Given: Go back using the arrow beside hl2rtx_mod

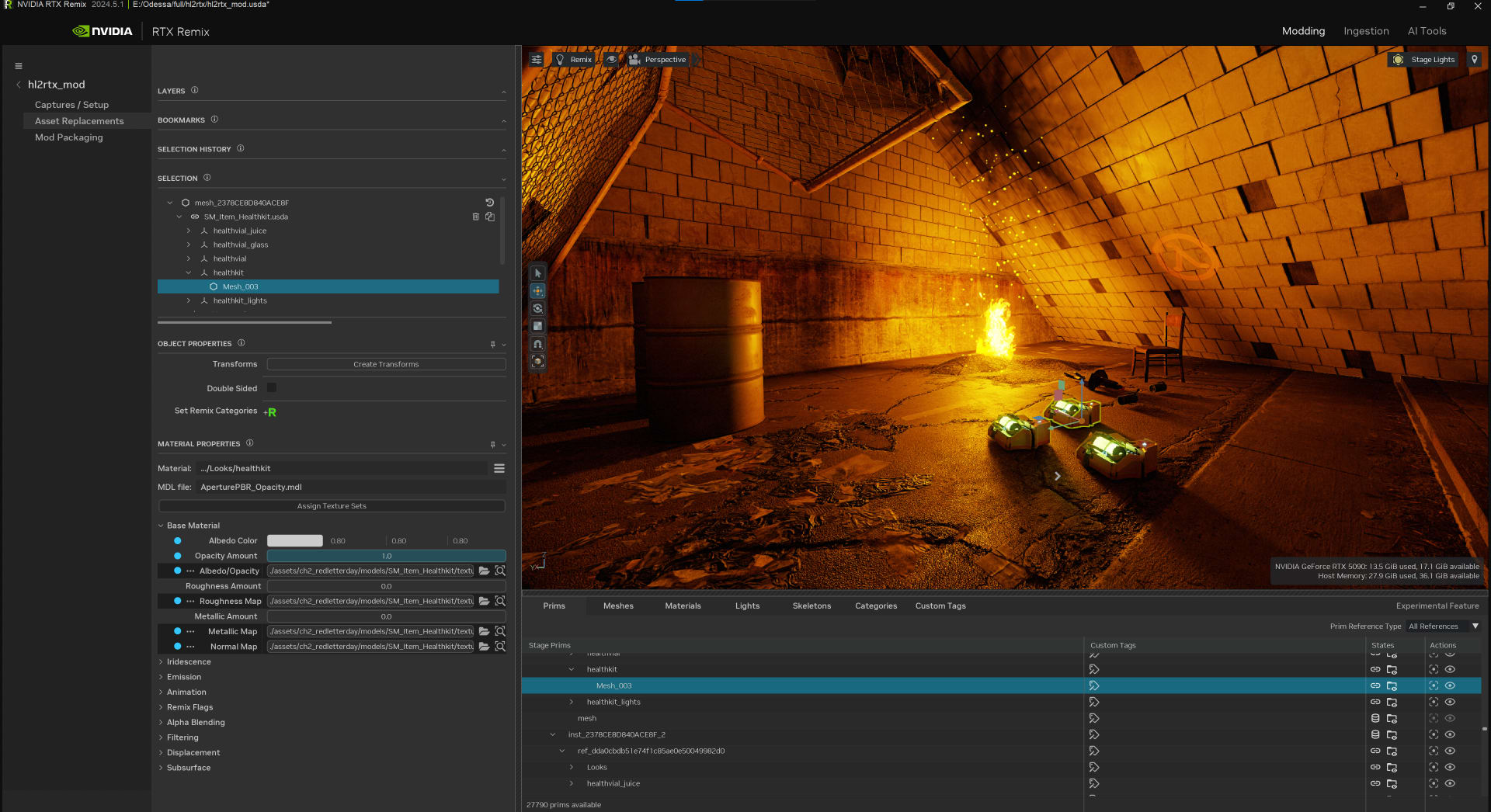Looking at the screenshot, I should [19, 85].
